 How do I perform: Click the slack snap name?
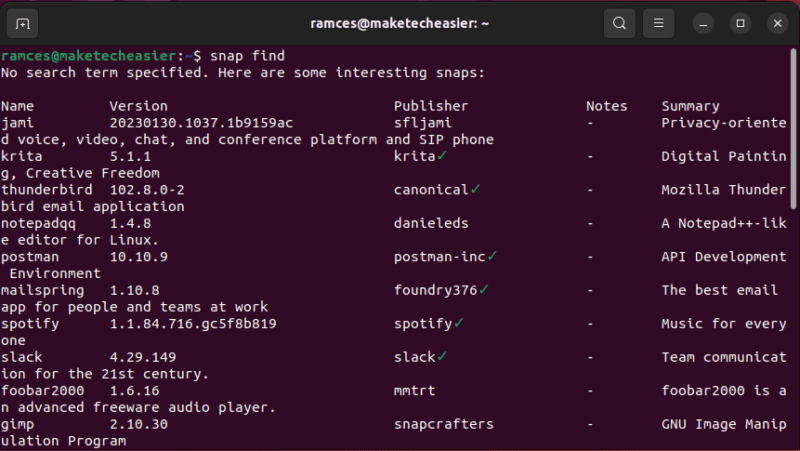[x=21, y=357]
